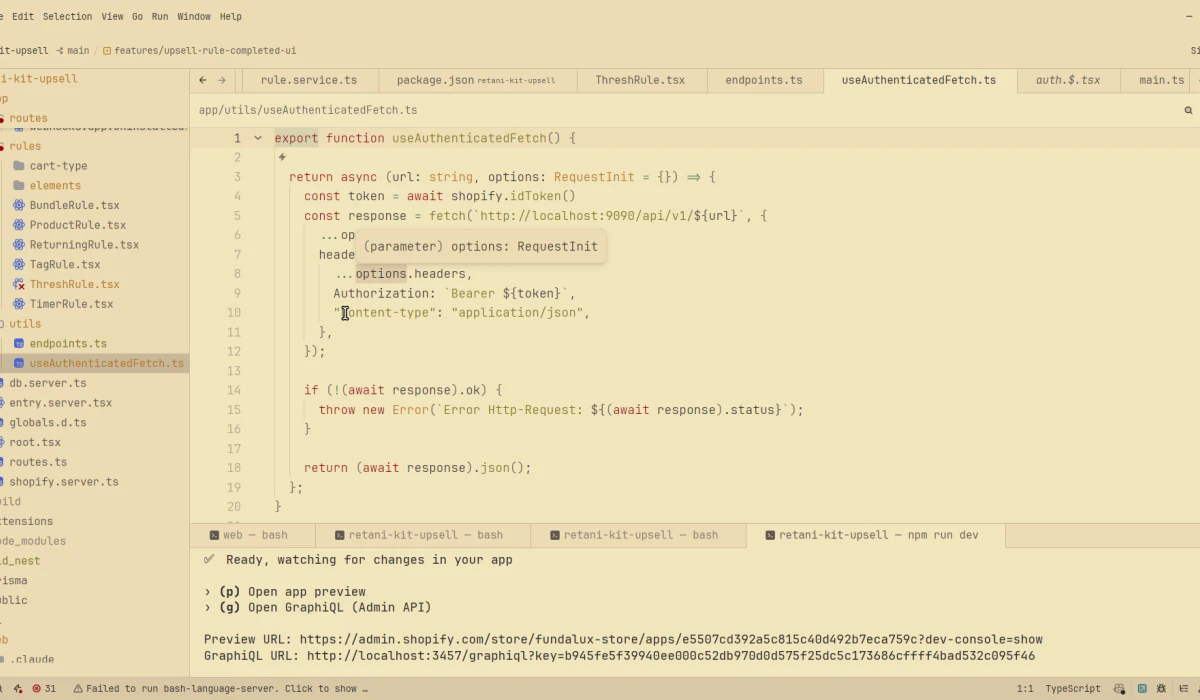
Task: Switch to the auth.$.tsx tab
Action: pyautogui.click(x=1068, y=80)
